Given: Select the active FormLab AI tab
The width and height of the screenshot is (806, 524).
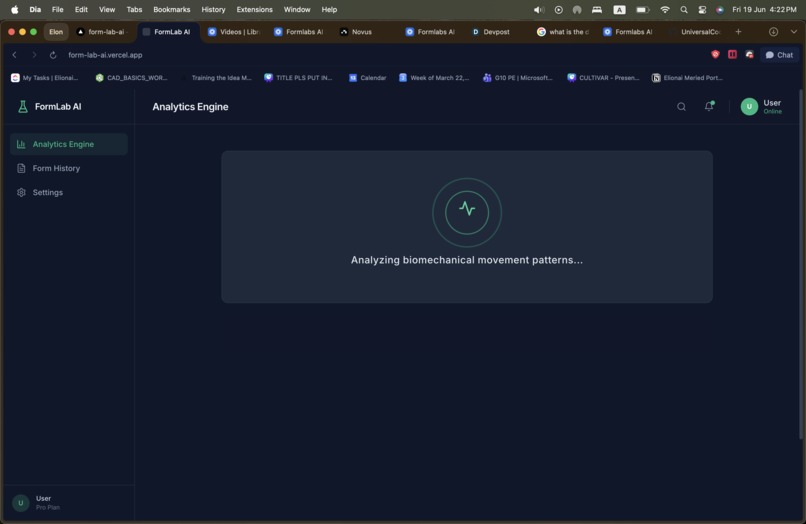Looking at the screenshot, I should pyautogui.click(x=168, y=32).
